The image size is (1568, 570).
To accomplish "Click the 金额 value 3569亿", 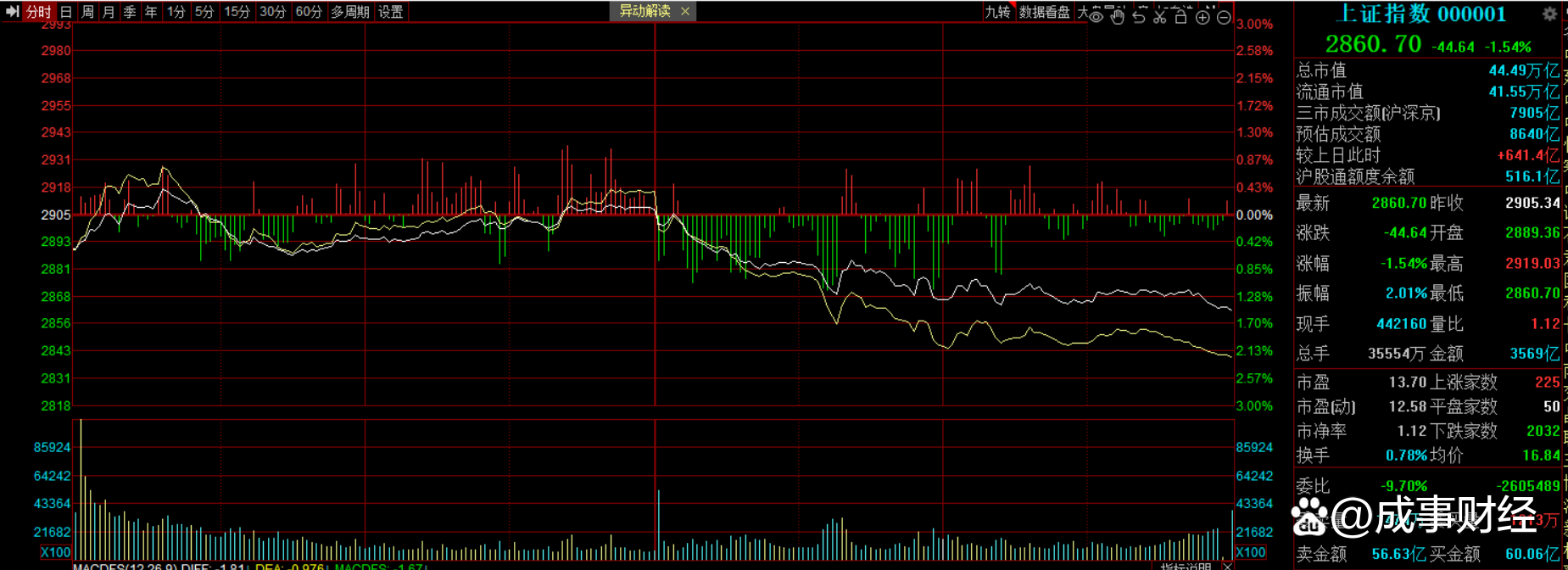I will tap(1534, 354).
